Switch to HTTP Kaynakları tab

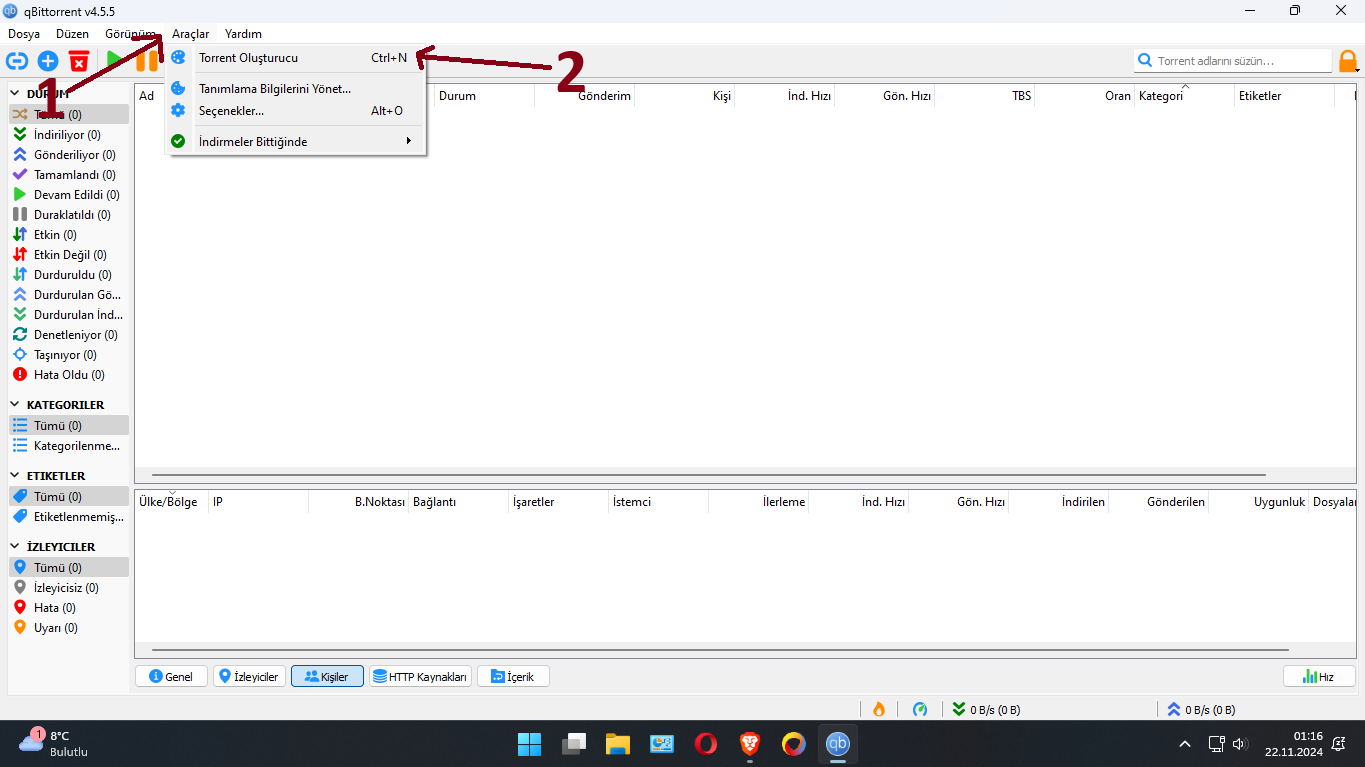[x=420, y=677]
